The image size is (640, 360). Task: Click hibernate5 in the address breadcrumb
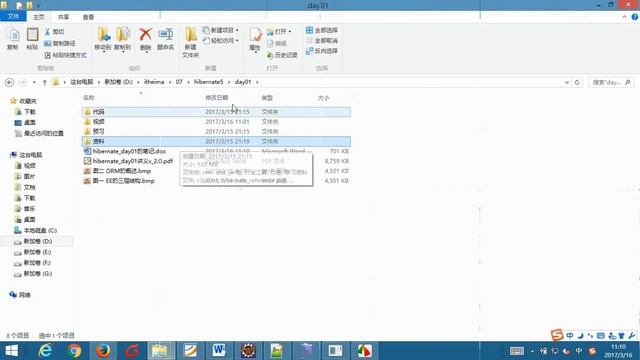coord(209,82)
